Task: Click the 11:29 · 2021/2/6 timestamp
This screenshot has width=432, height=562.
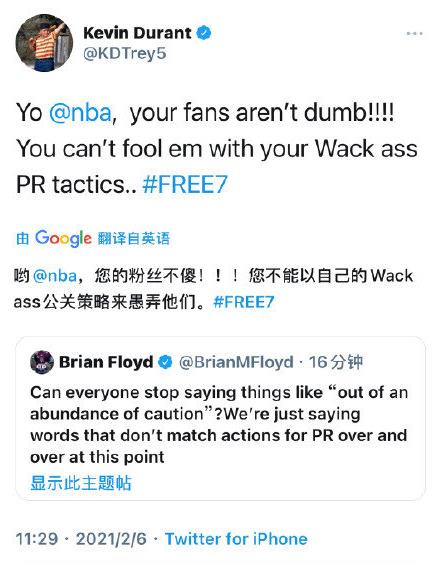Action: tap(81, 539)
